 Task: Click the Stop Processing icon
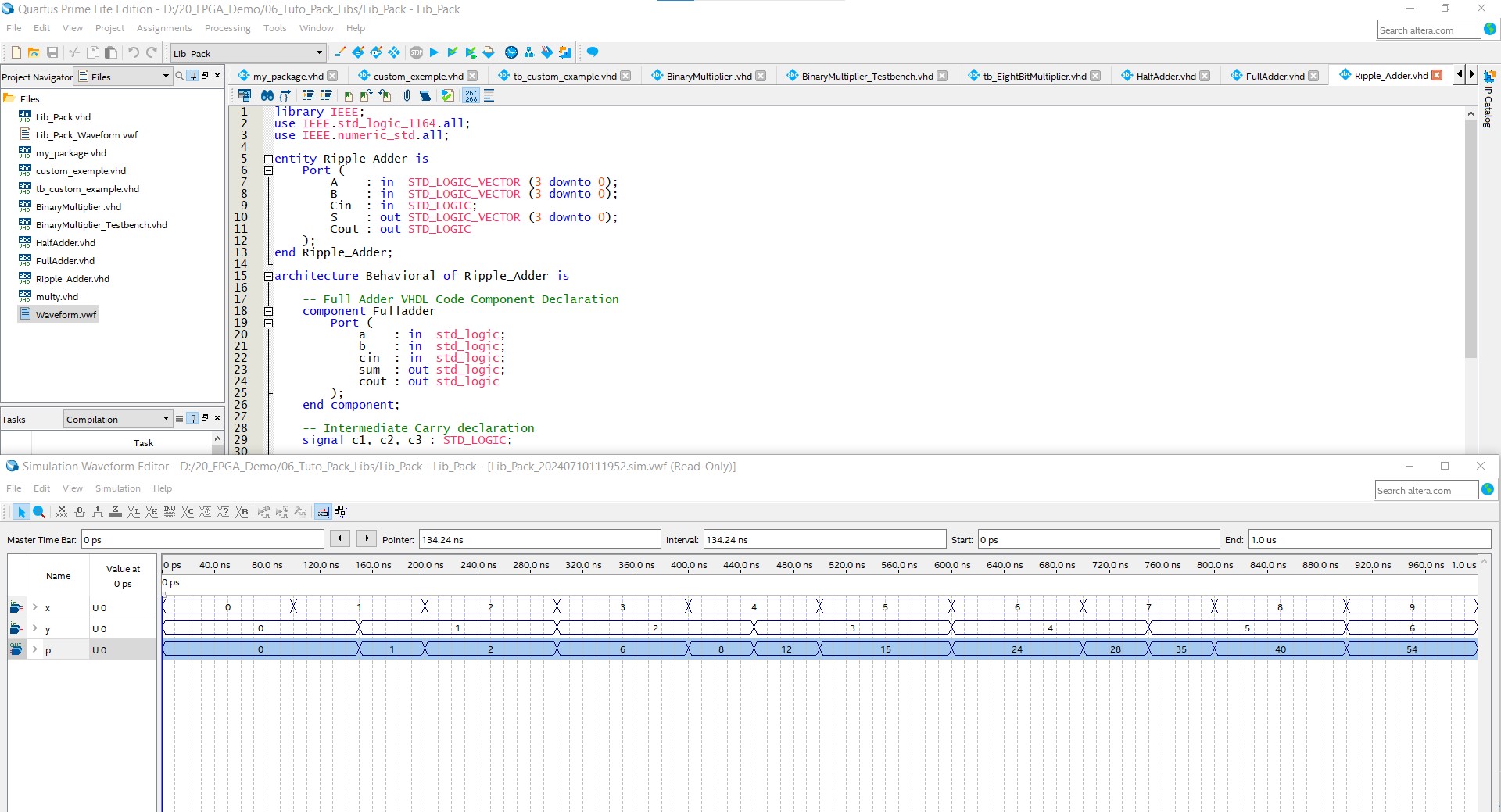pos(417,52)
